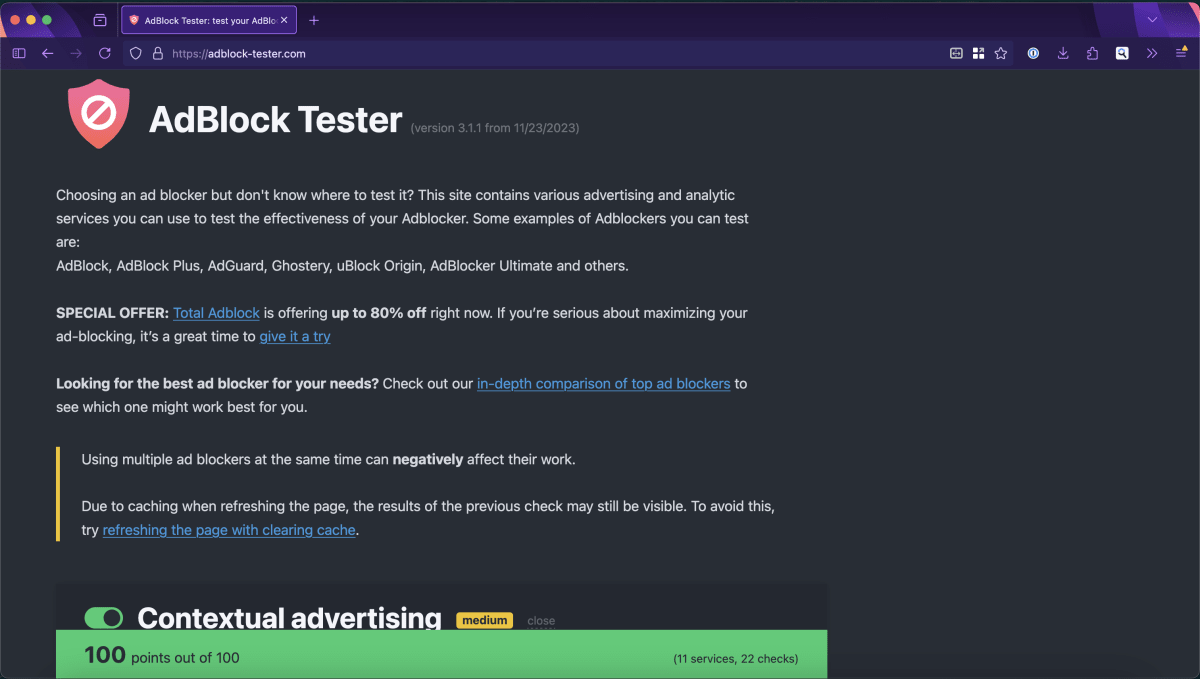This screenshot has height=679, width=1200.
Task: Open the Extensions puzzle menu
Action: pyautogui.click(x=1092, y=53)
